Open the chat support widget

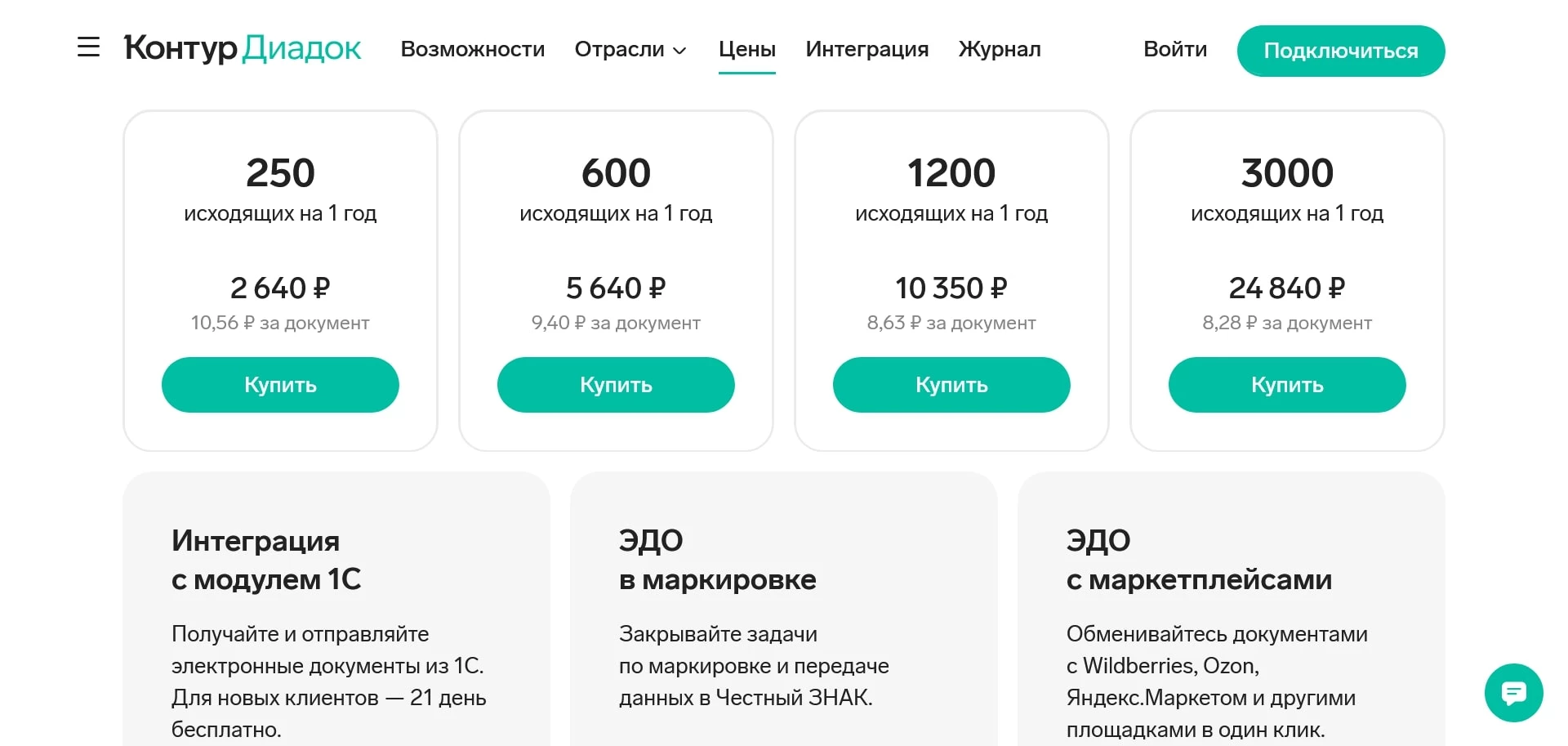(1513, 693)
